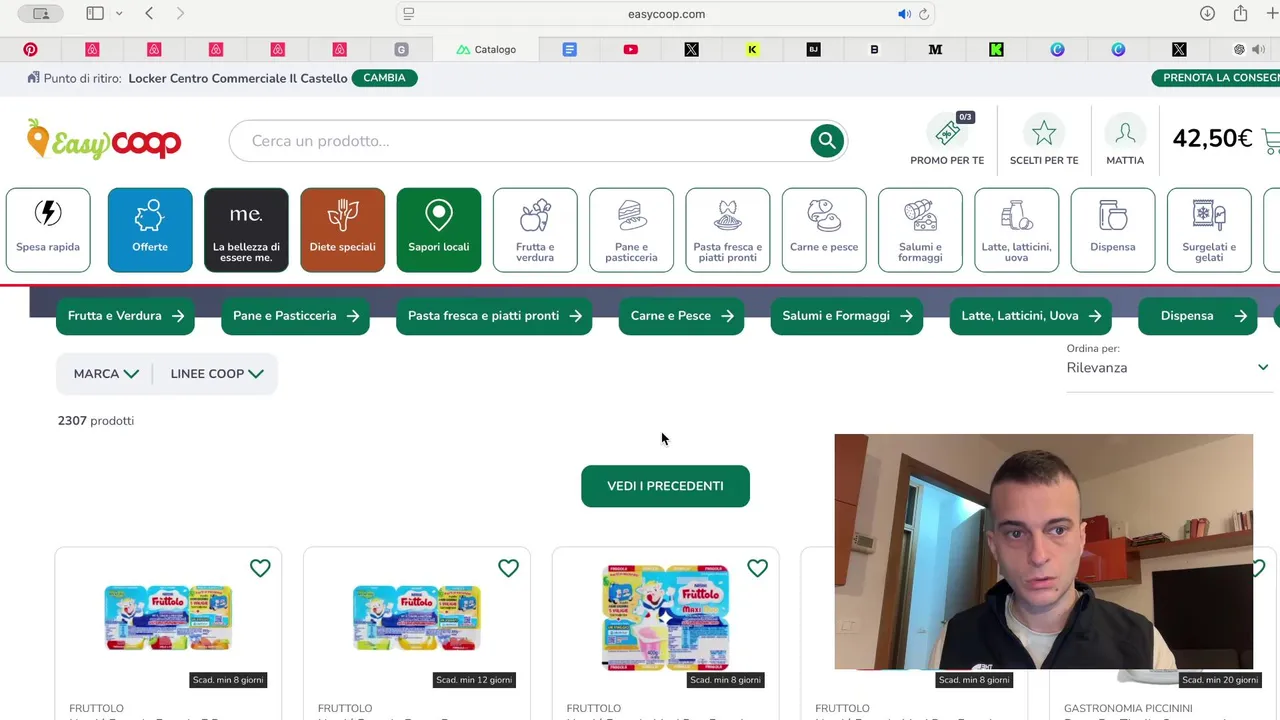Favorite the Fruttolo Maxi product
The height and width of the screenshot is (720, 1280).
757,568
